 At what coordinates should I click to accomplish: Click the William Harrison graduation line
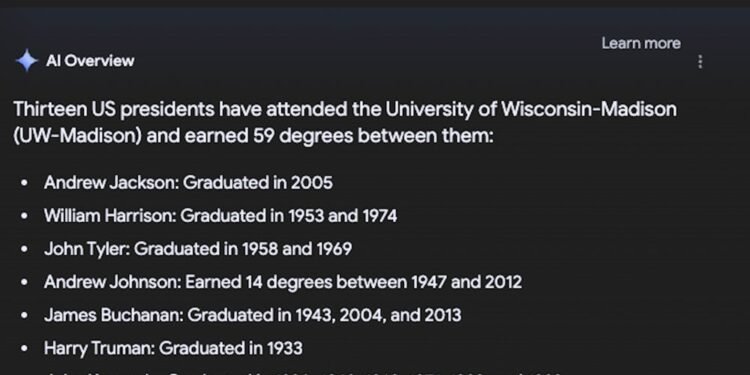coord(221,215)
